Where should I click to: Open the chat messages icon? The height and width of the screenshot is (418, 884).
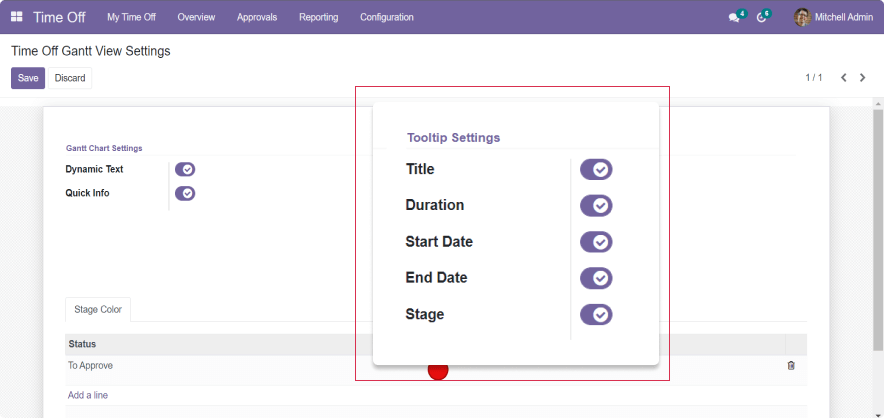(735, 17)
